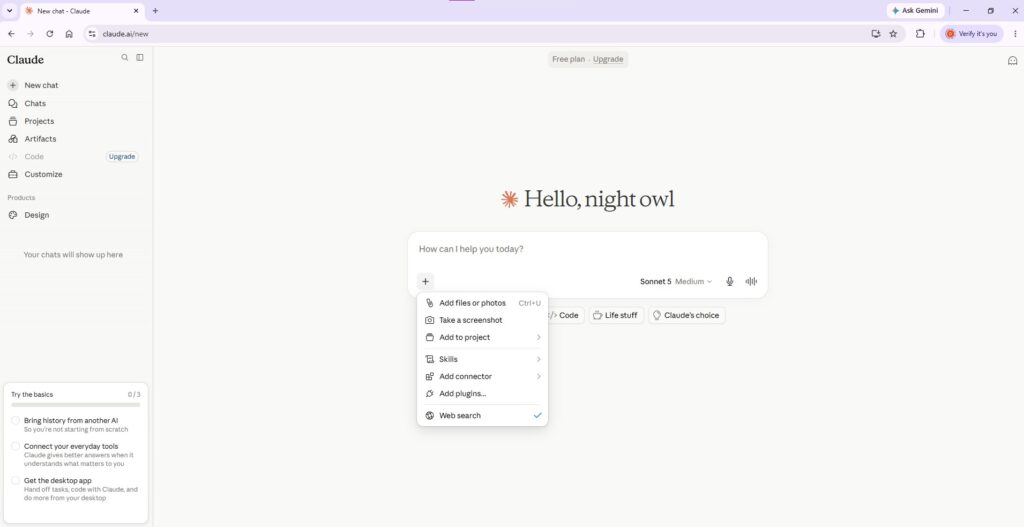Click the Upgrade badge next to Code
The width and height of the screenshot is (1024, 527).
[x=122, y=157]
